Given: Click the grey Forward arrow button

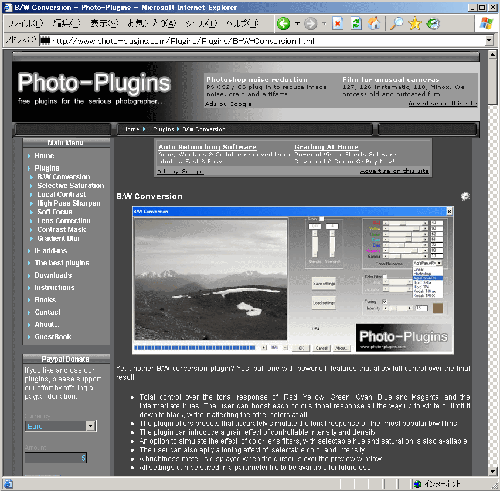Looking at the screenshot, I should pos(311,24).
